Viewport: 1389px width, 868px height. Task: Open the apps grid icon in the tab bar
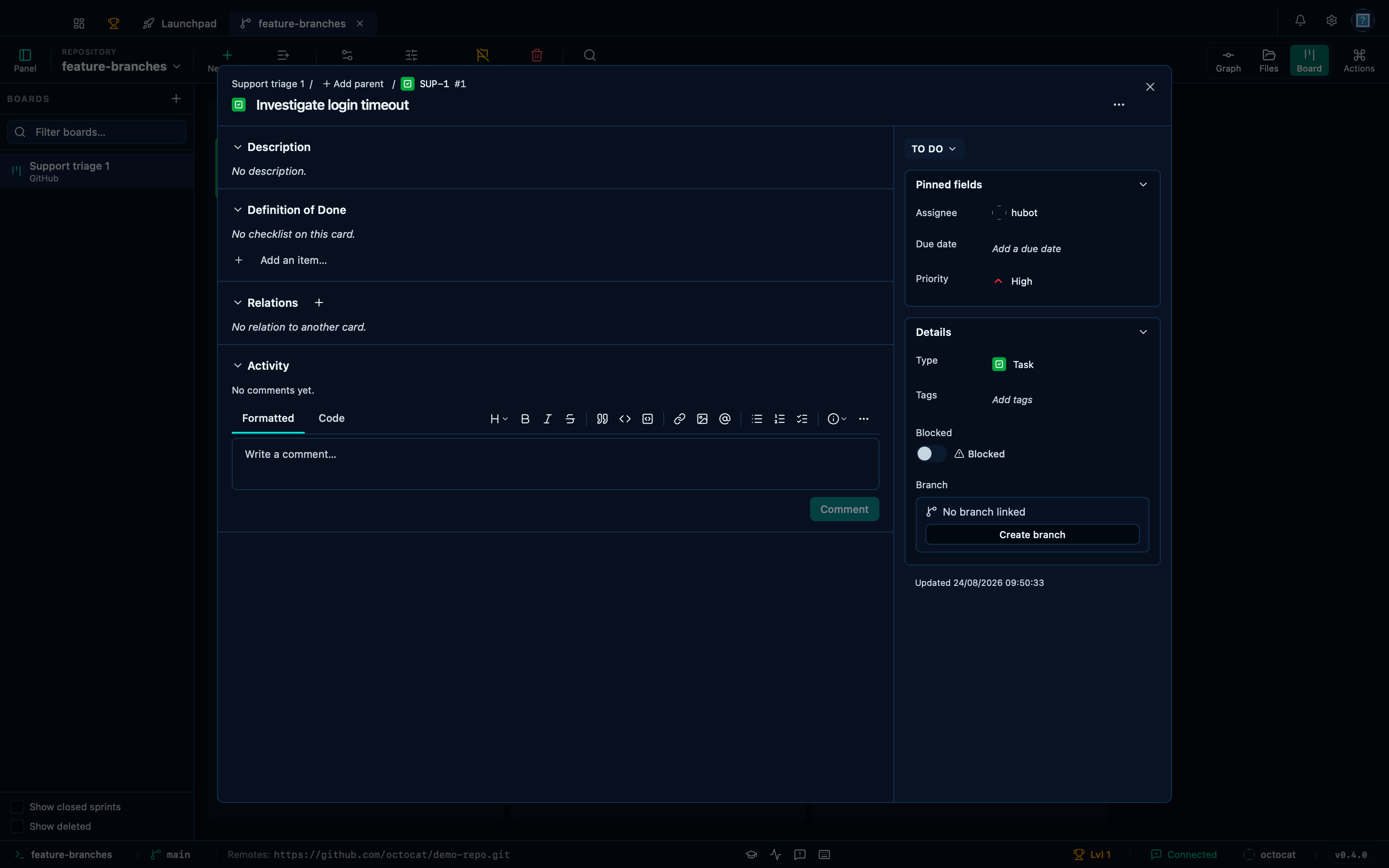coord(79,23)
